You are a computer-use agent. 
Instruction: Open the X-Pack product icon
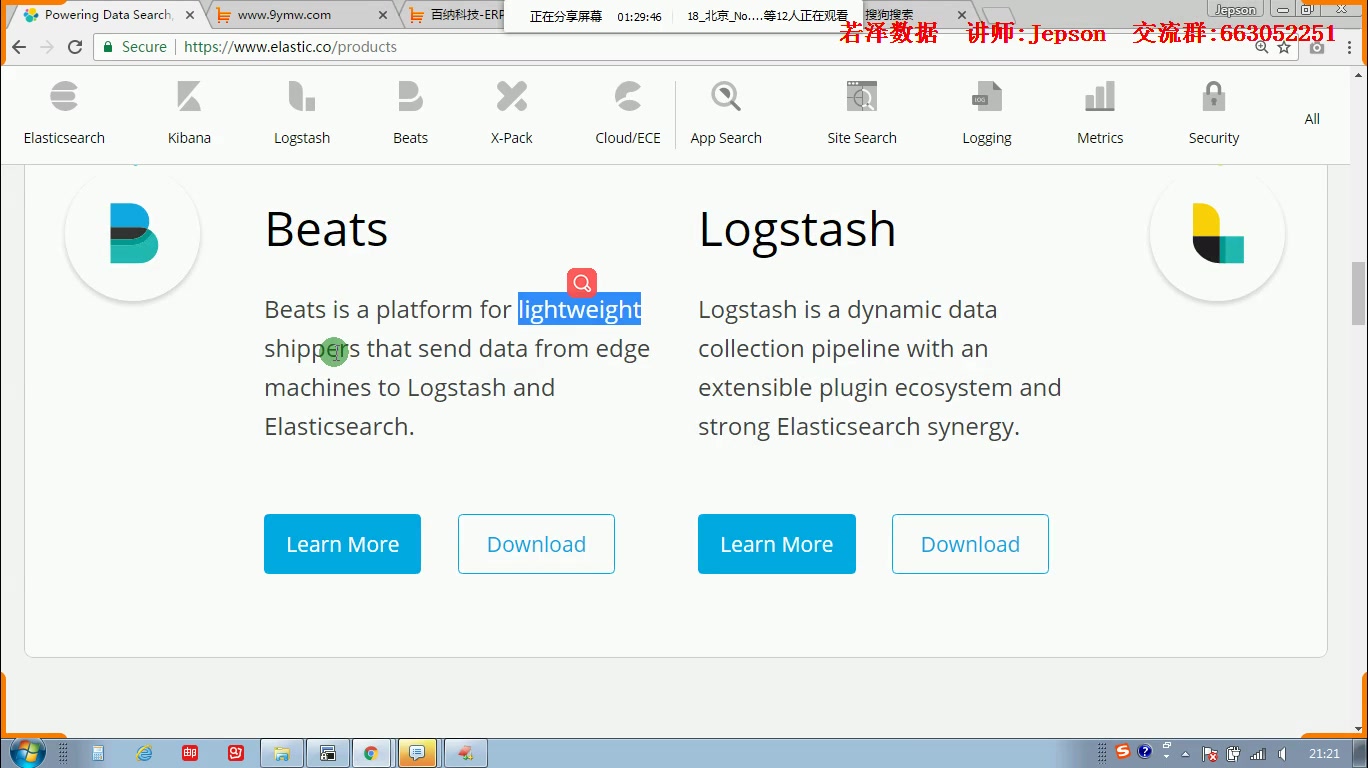[512, 97]
